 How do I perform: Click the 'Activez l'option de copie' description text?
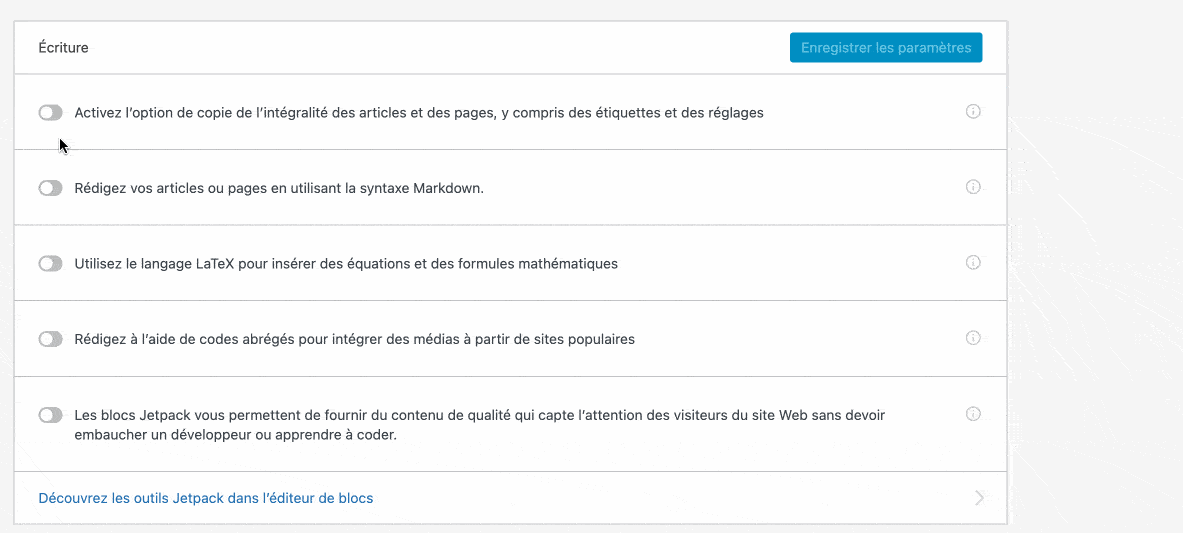[x=419, y=113]
